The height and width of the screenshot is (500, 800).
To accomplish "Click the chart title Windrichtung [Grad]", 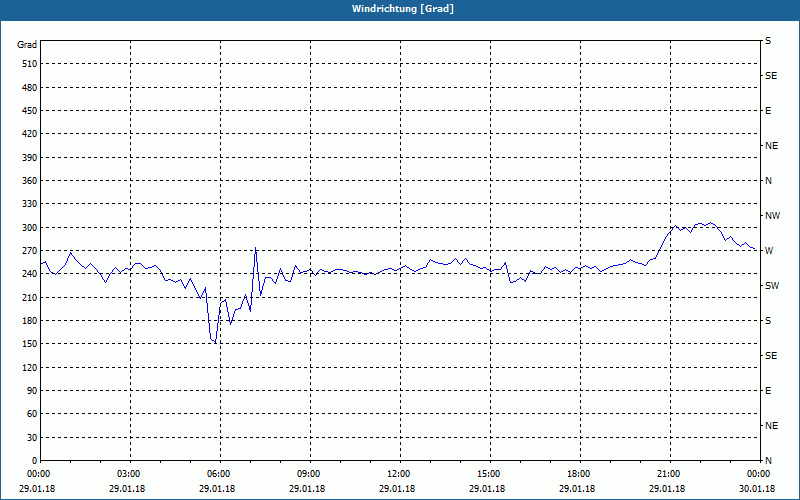I will click(403, 9).
